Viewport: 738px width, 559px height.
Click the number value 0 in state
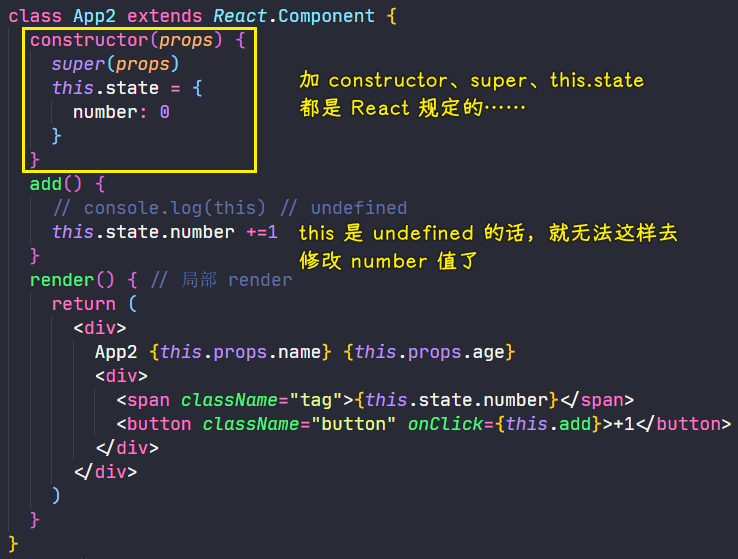pyautogui.click(x=164, y=112)
